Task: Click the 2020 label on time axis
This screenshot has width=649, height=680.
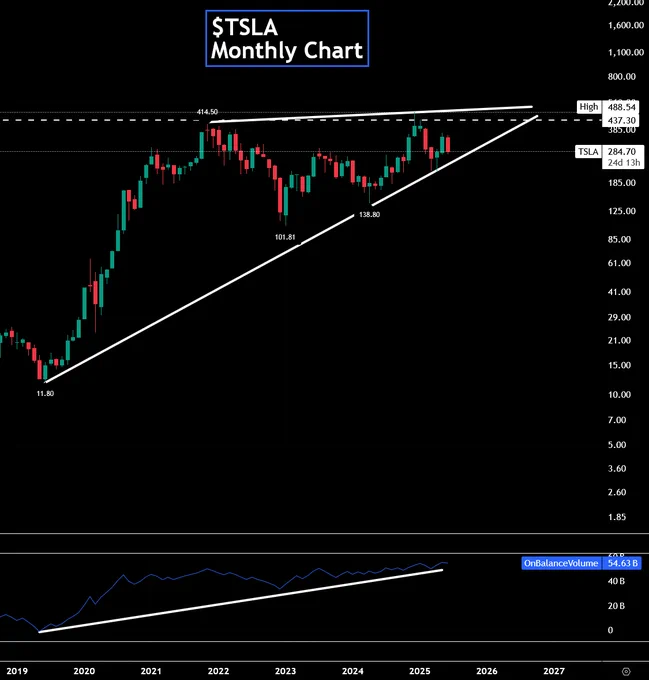Action: click(x=84, y=671)
